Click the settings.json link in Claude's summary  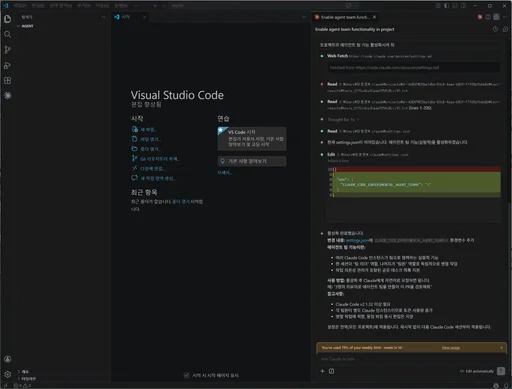tap(357, 240)
